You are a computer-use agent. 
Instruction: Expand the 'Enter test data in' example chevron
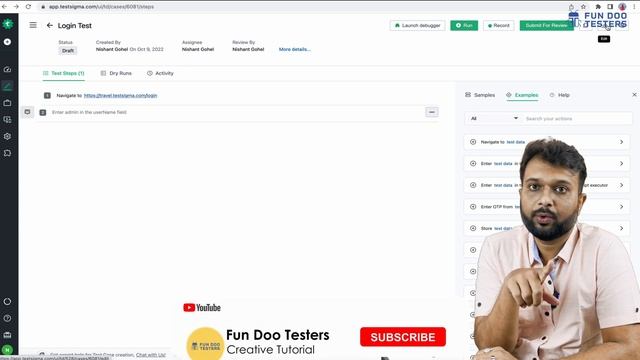point(622,164)
